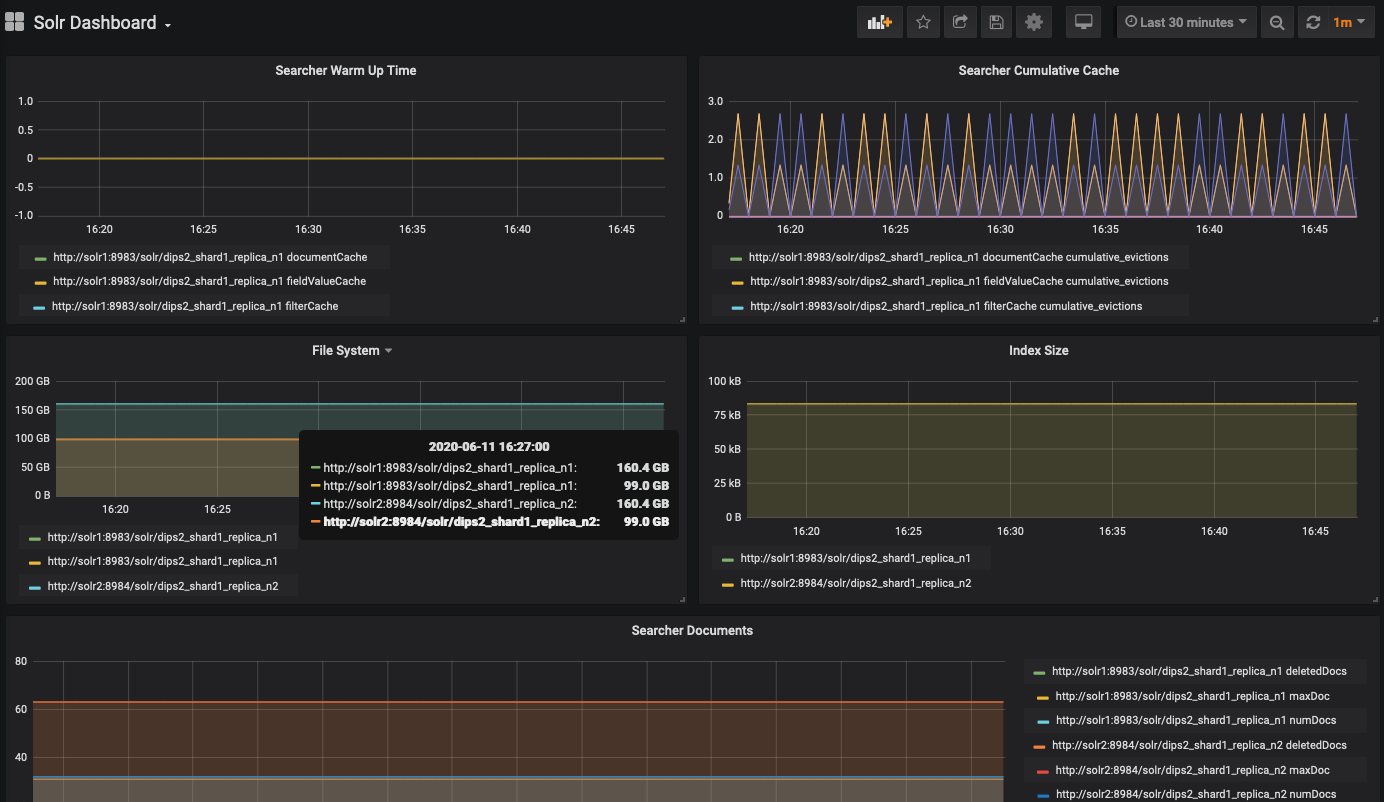Click the Add panel icon
This screenshot has height=802, width=1384.
coord(880,22)
